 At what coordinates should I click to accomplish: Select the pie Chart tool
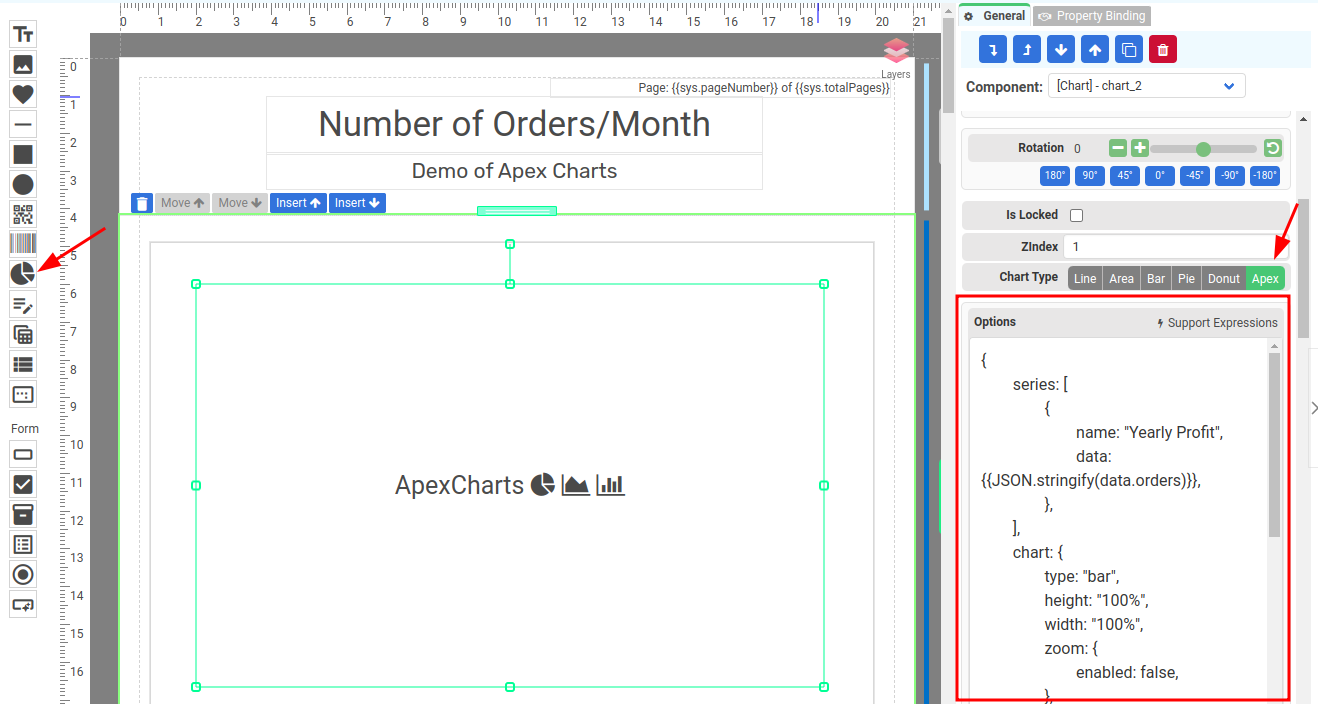(x=23, y=273)
